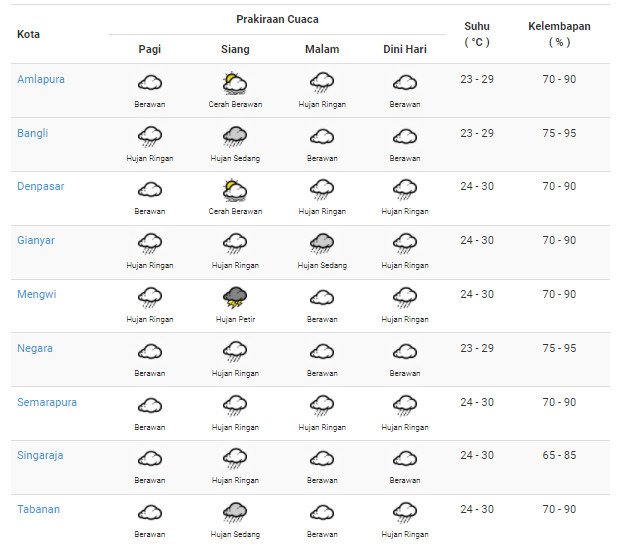Open the Semarapura city link
This screenshot has width=622, height=549.
[x=47, y=402]
